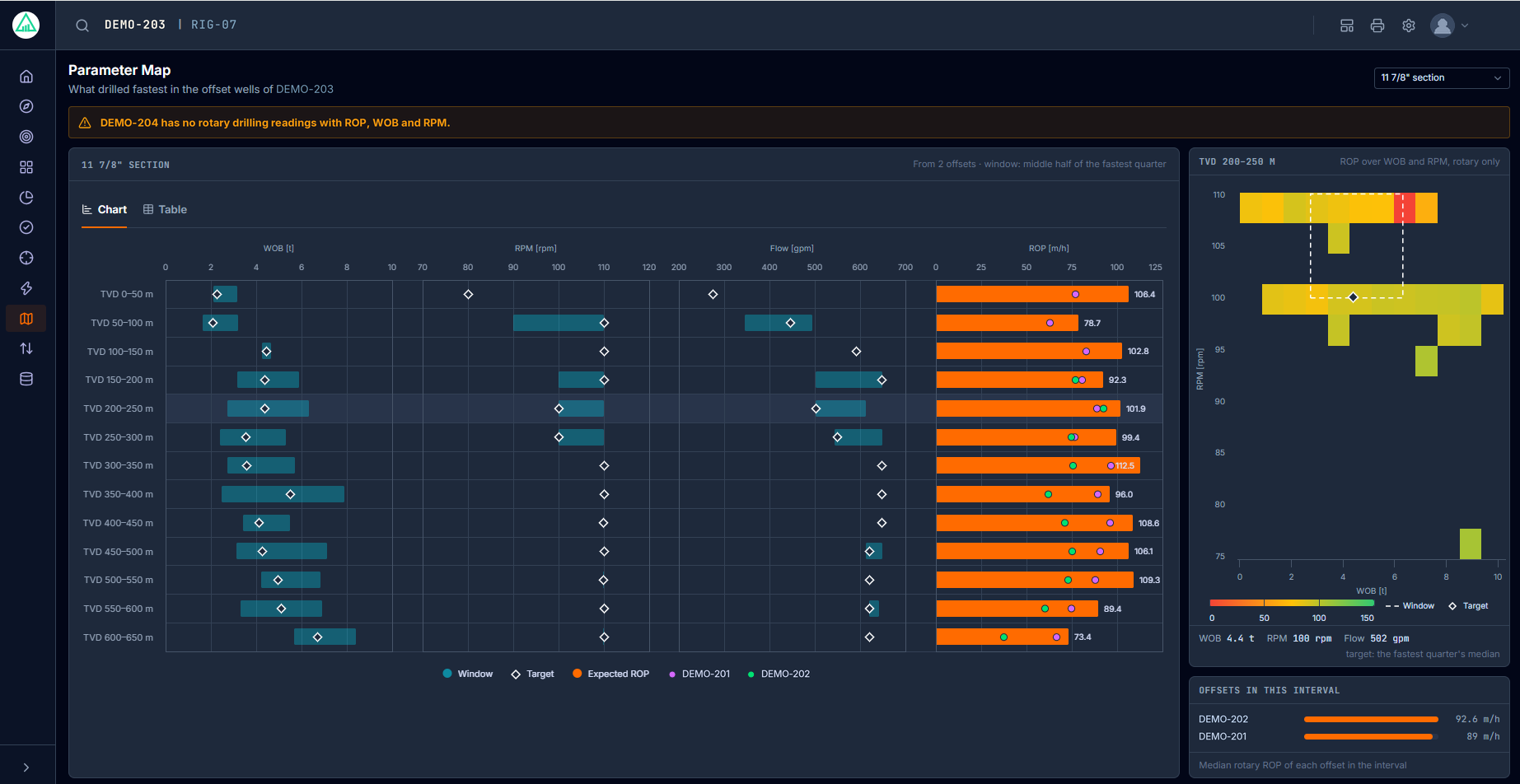Select the Chart tab
Image resolution: width=1520 pixels, height=784 pixels.
coord(104,210)
